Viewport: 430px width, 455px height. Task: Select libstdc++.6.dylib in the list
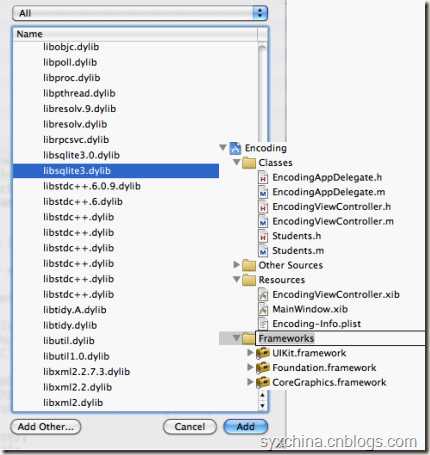(83, 202)
